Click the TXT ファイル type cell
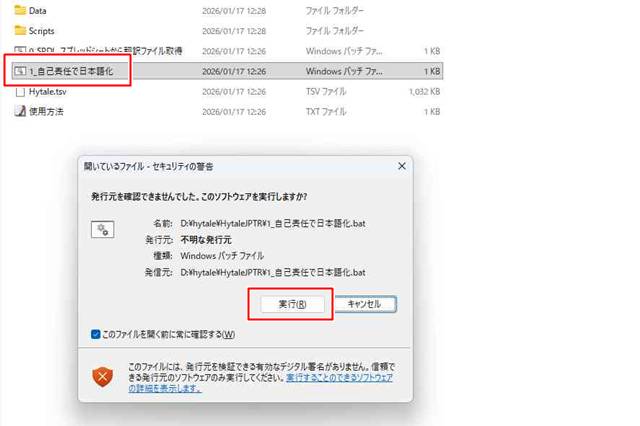640x426 pixels. (x=326, y=111)
